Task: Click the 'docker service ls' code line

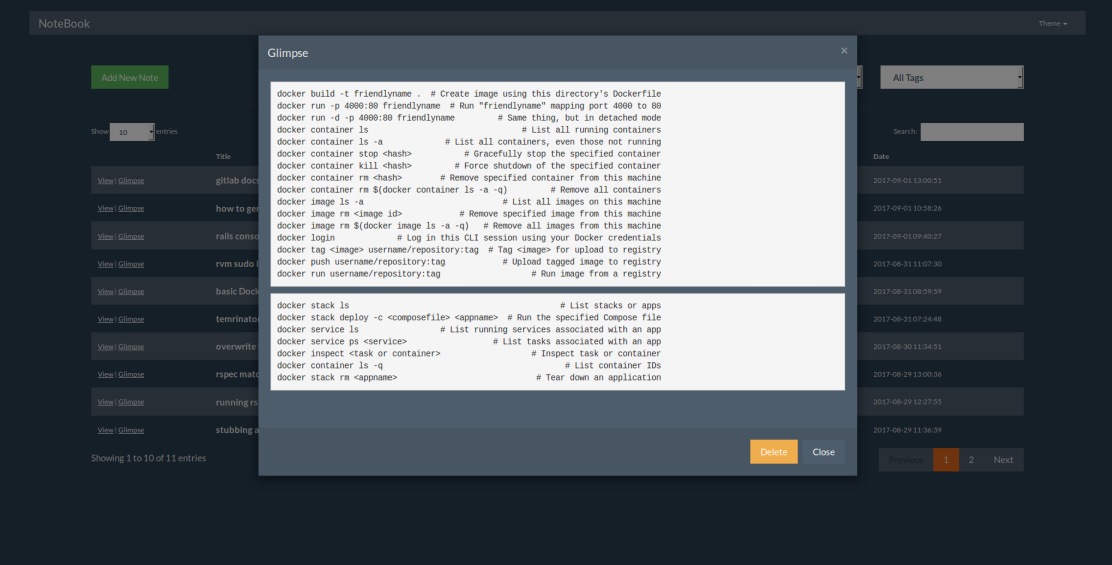Action: [x=469, y=330]
